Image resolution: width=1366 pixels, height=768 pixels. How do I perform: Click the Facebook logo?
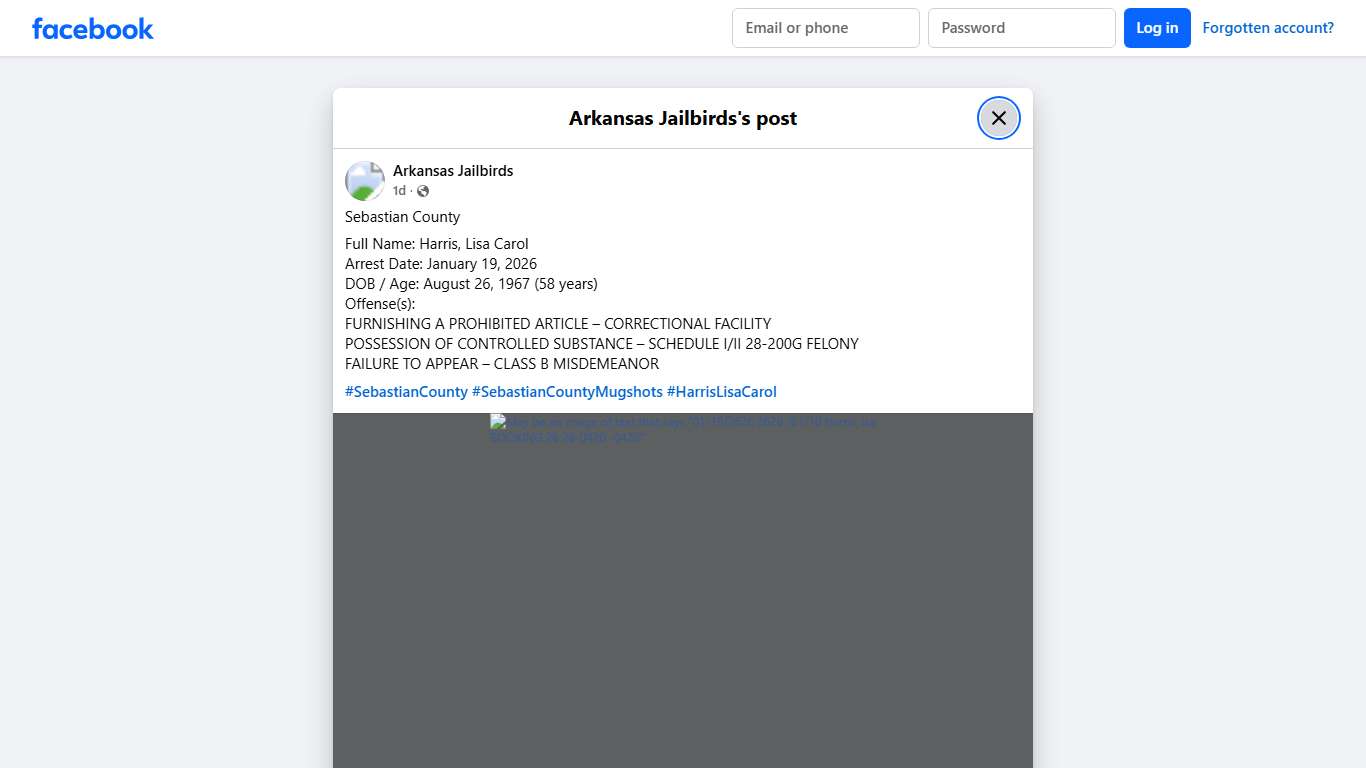[92, 28]
